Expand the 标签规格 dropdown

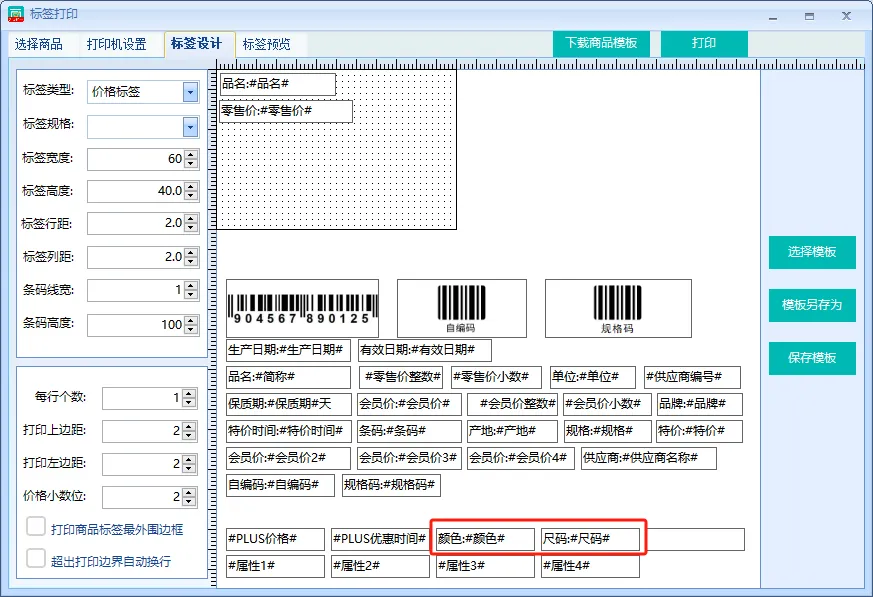click(x=190, y=127)
